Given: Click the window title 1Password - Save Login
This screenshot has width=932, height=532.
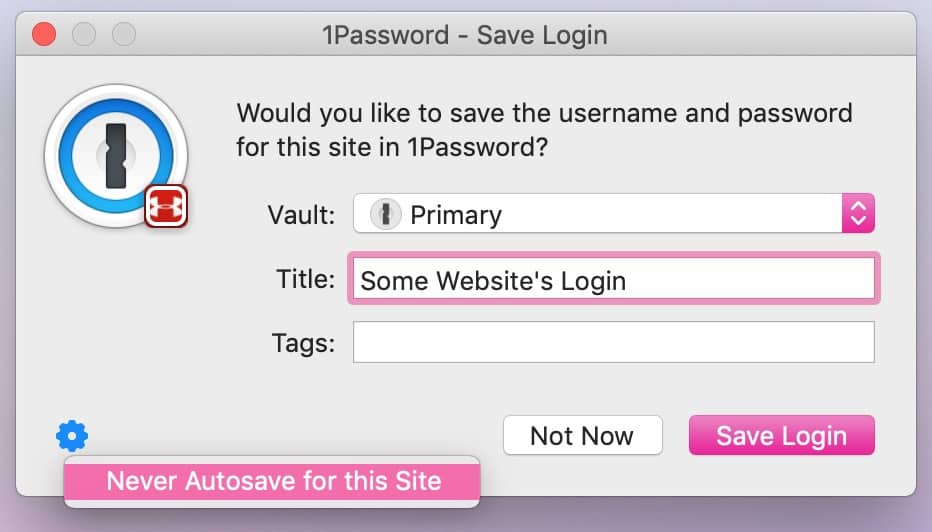Looking at the screenshot, I should click(x=465, y=35).
